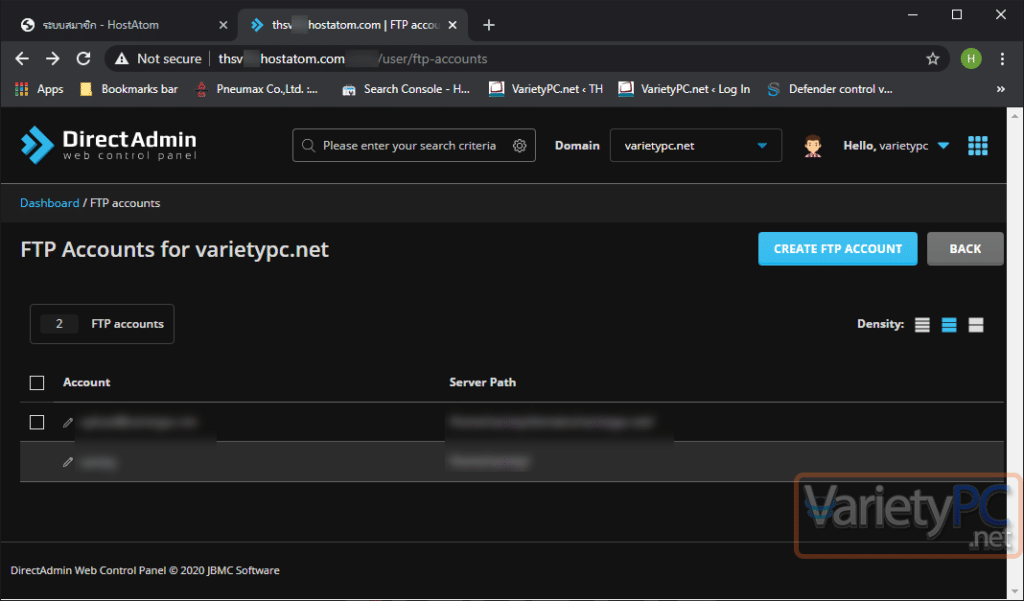Close the HostAtom member system tab

click(223, 25)
